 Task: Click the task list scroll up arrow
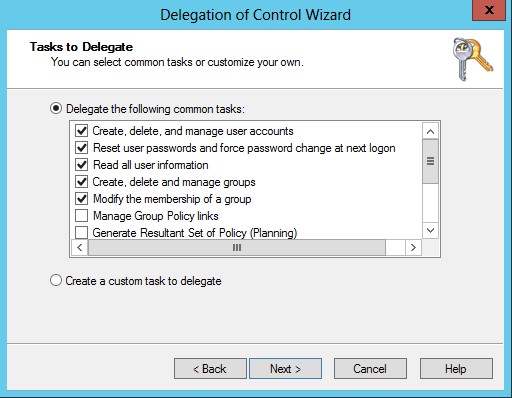click(430, 131)
